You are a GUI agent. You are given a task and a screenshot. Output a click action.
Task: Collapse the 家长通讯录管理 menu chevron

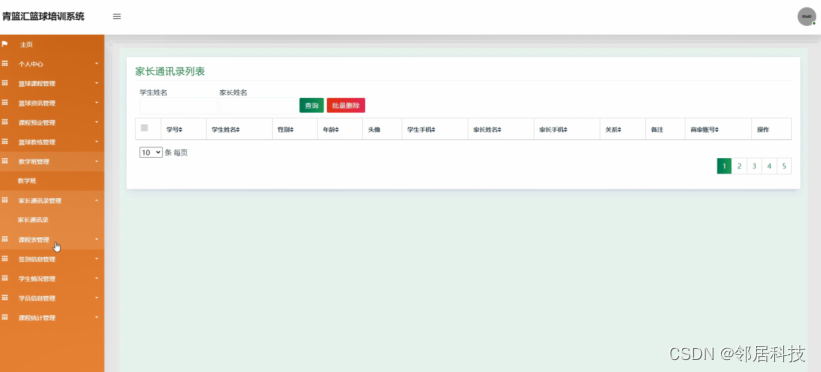pyautogui.click(x=97, y=201)
